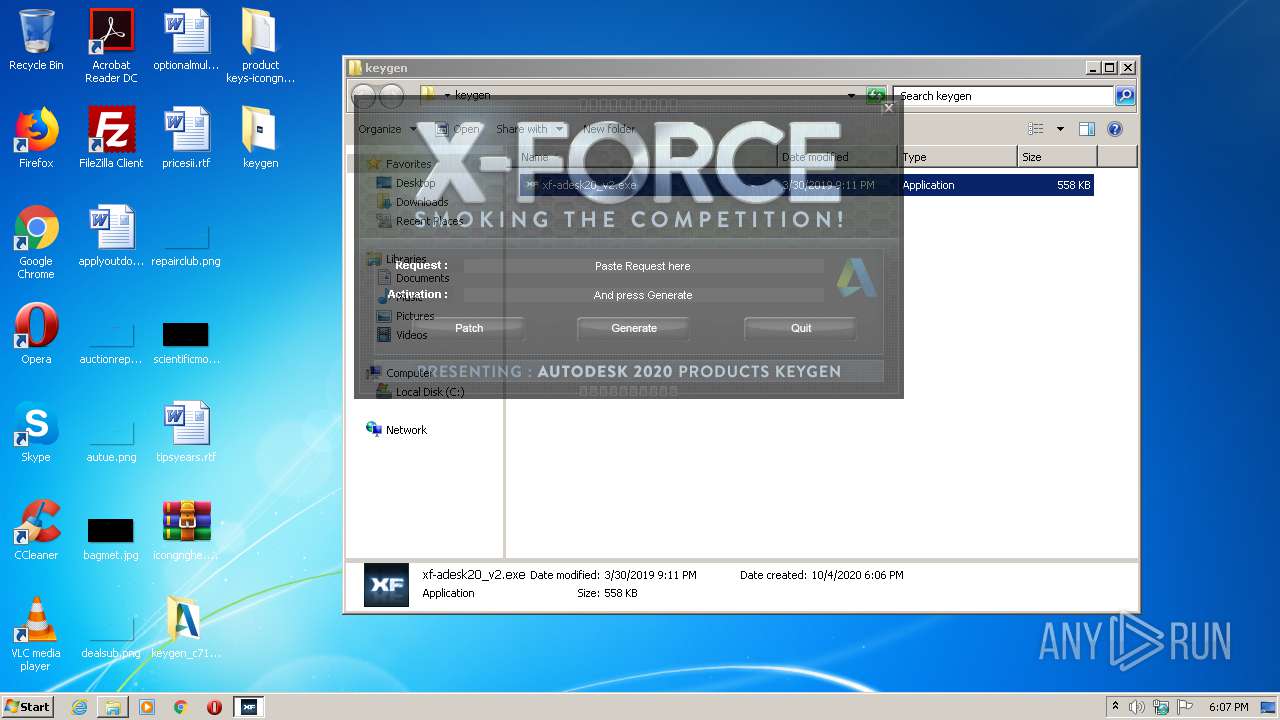Launch the CCleaner desktop shortcut

(36, 530)
